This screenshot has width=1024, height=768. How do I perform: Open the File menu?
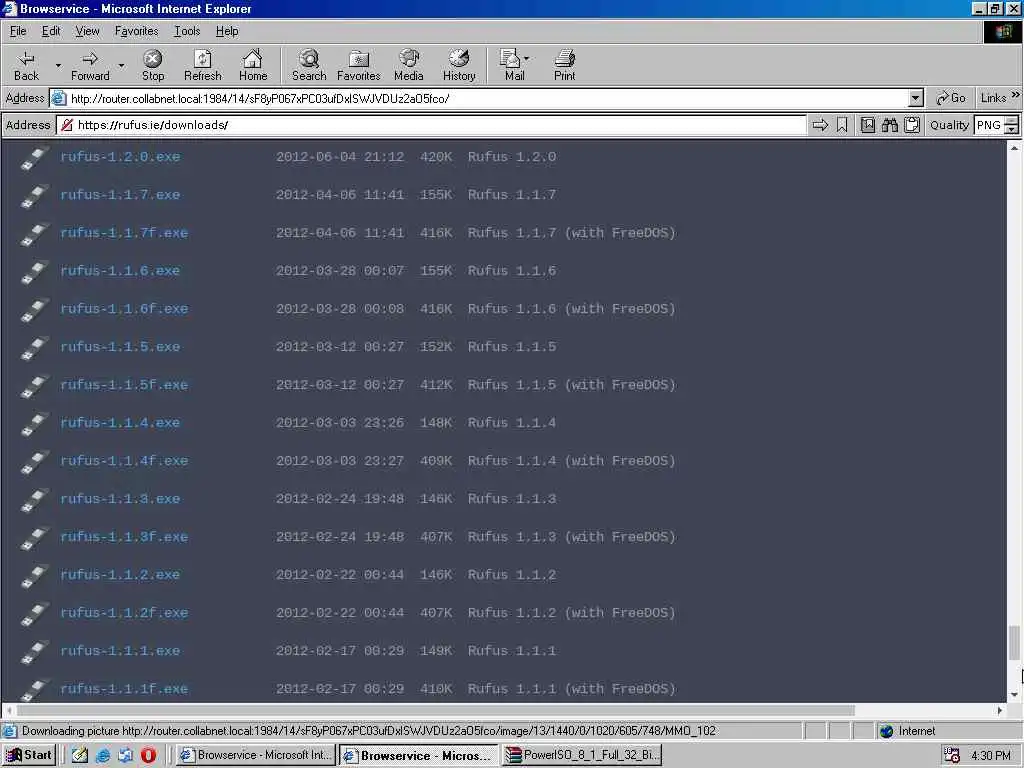[x=18, y=31]
